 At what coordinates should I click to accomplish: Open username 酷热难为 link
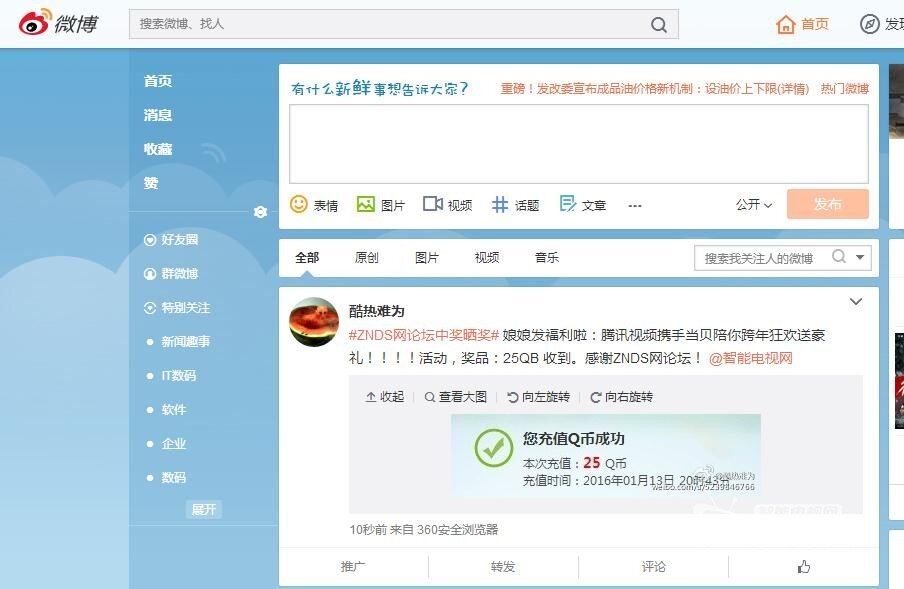pos(376,311)
